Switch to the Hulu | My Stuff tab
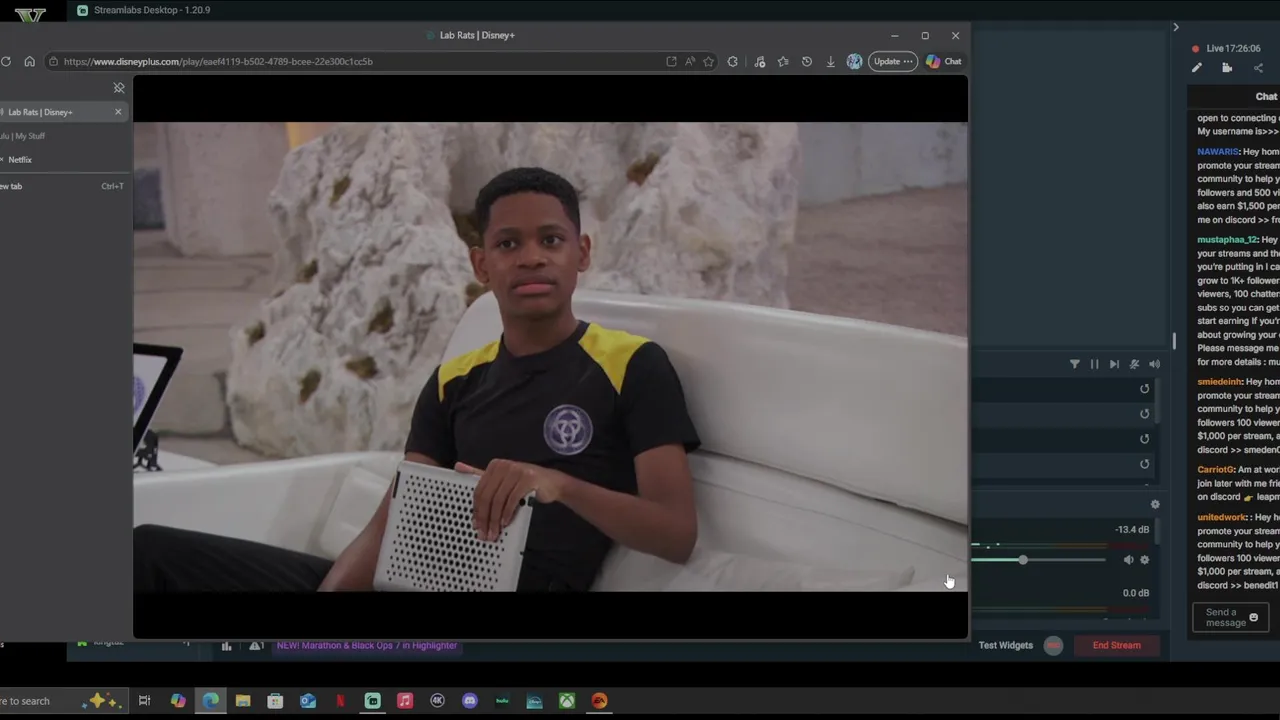The width and height of the screenshot is (1280, 720). (62, 136)
